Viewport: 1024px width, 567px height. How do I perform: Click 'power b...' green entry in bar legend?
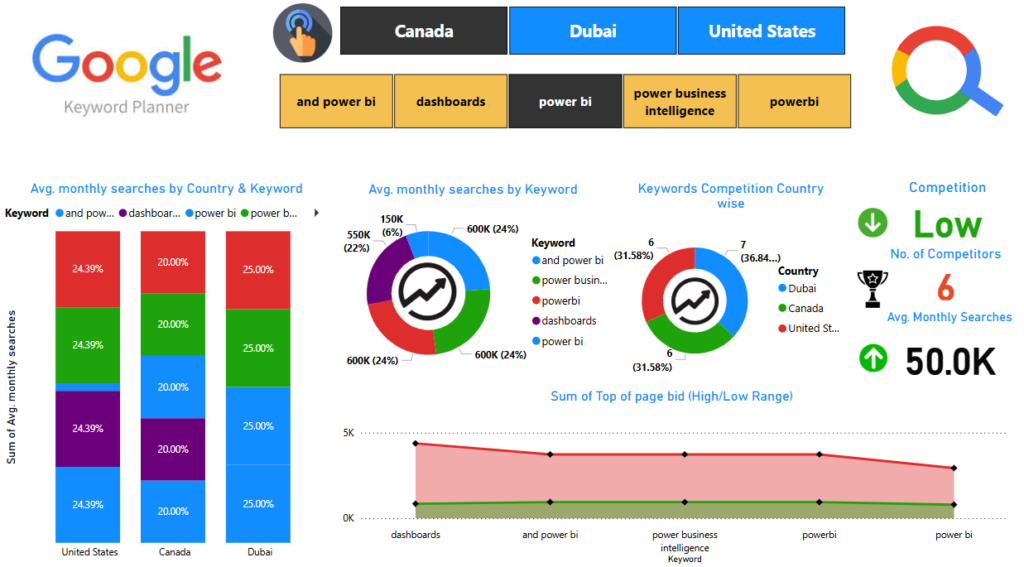(269, 213)
